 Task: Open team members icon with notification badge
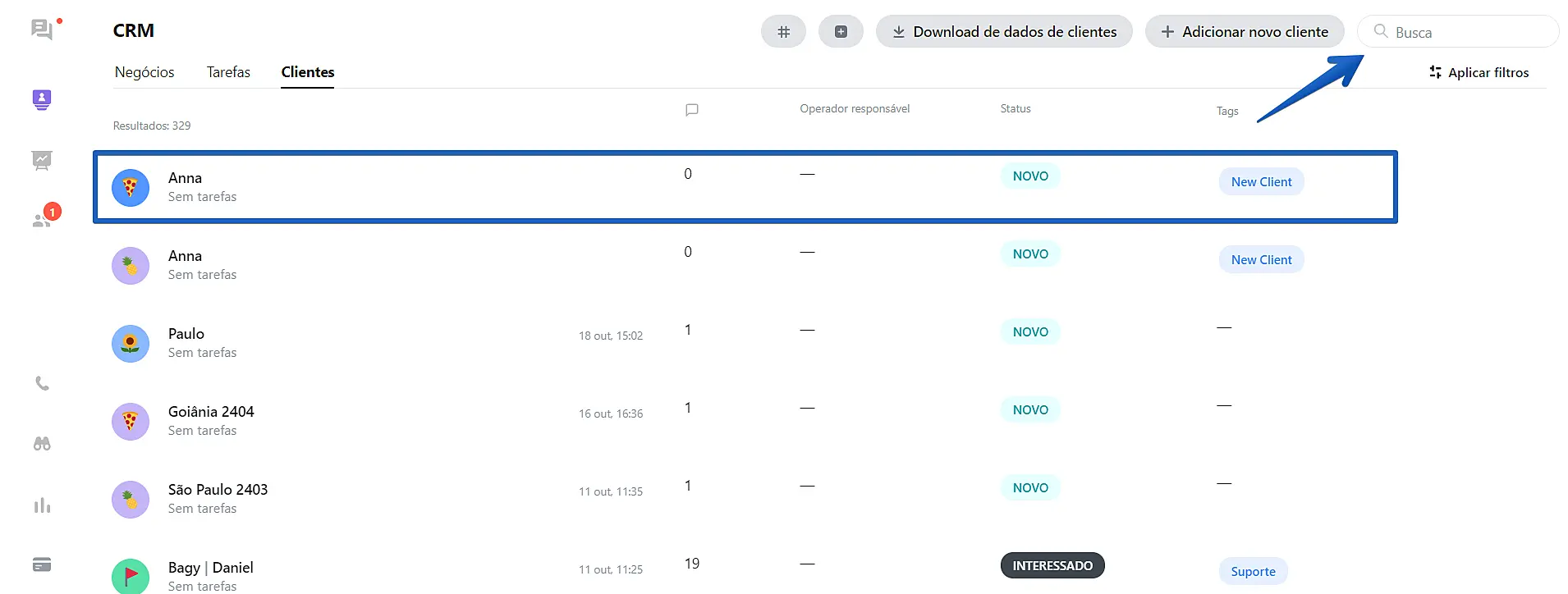point(42,220)
